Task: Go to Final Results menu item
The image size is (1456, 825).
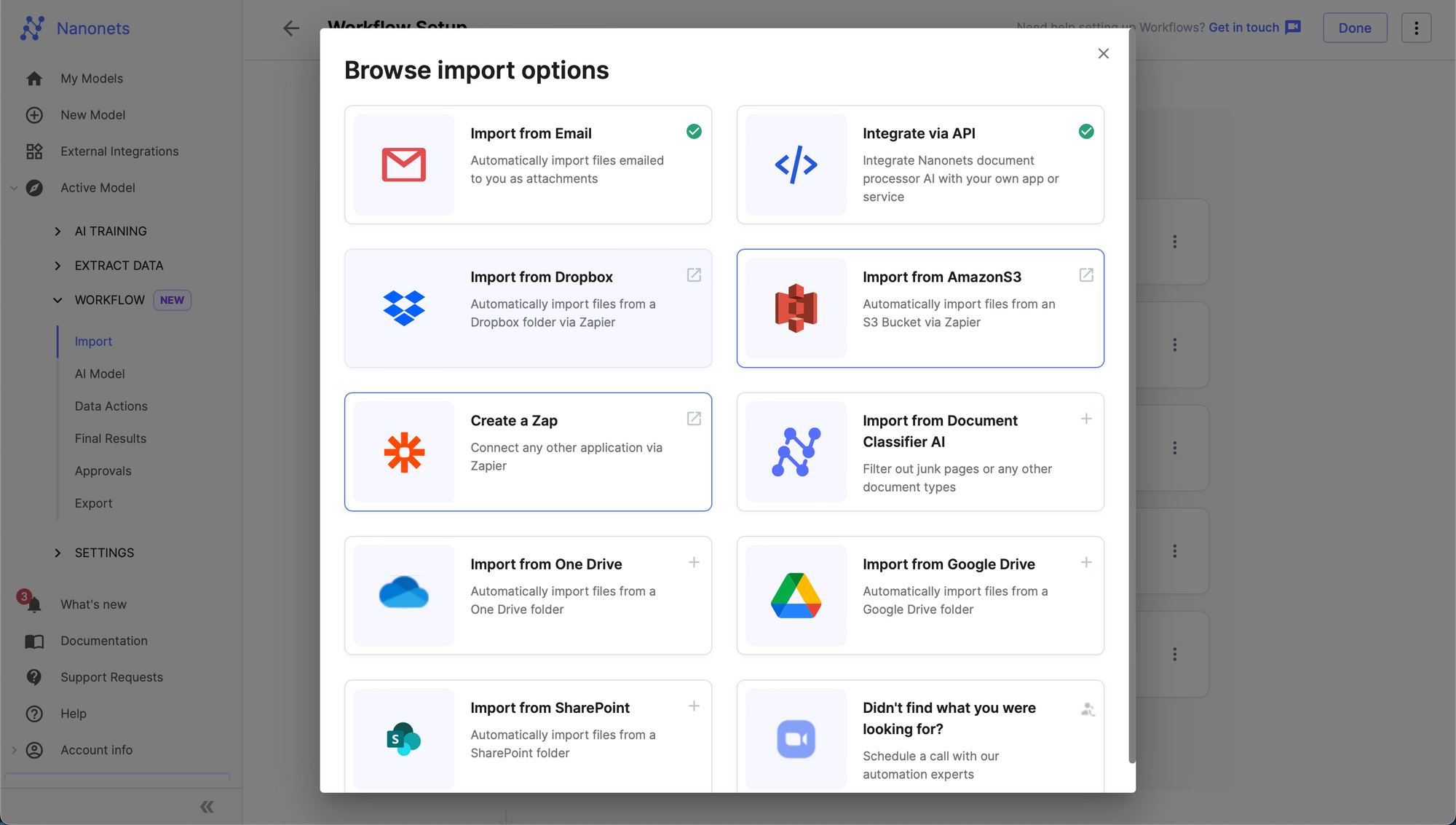Action: [110, 438]
